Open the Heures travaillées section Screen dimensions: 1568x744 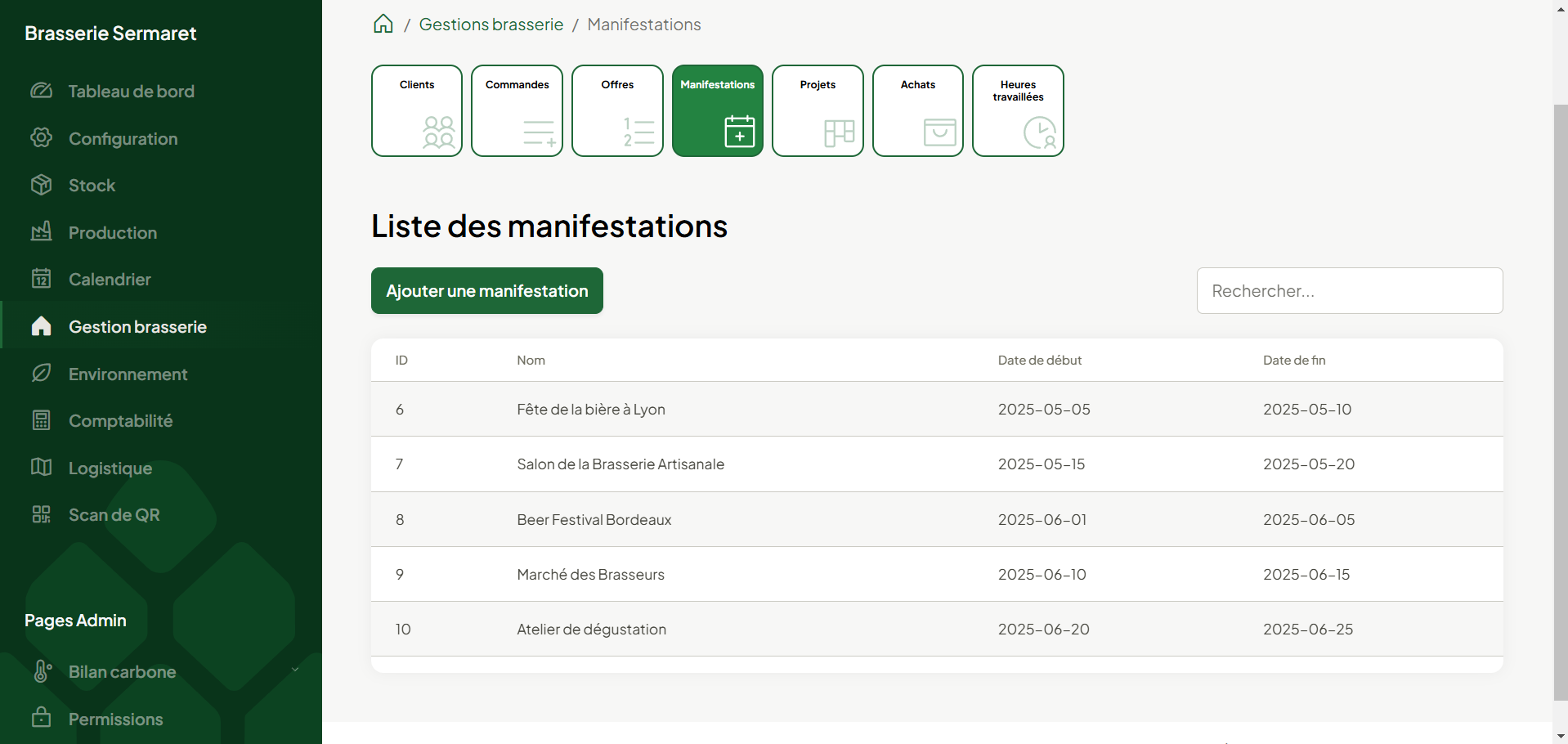pyautogui.click(x=1017, y=110)
